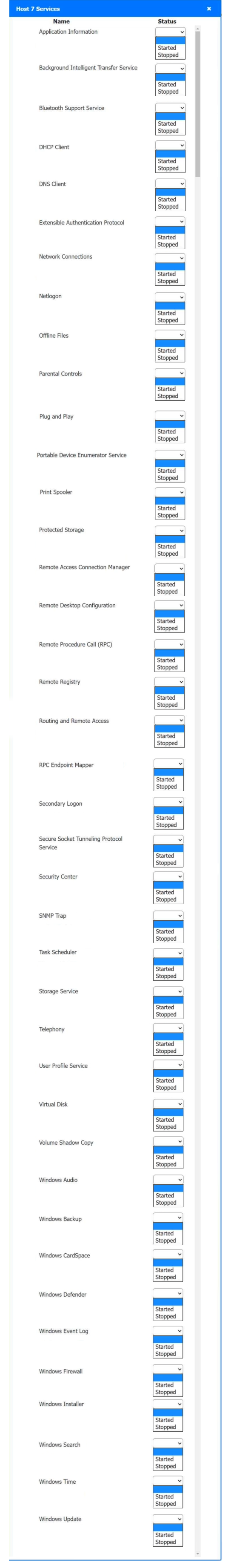Open the Remote Registry status combo box
This screenshot has width=228, height=1568.
[x=170, y=682]
